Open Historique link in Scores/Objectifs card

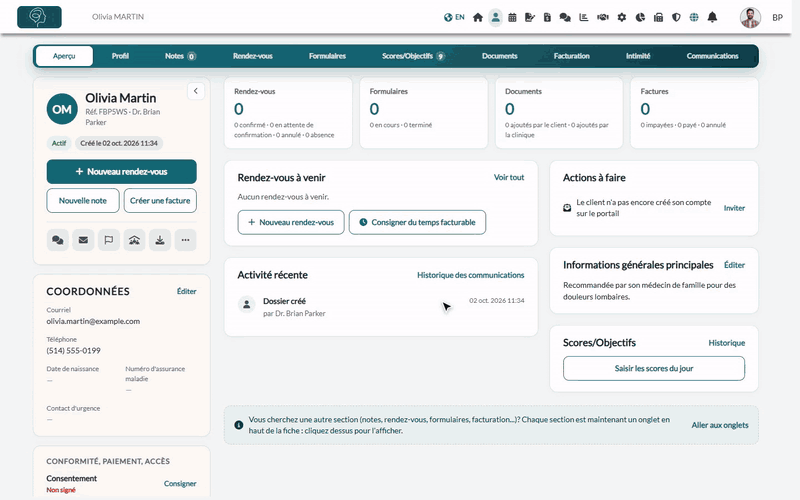pyautogui.click(x=727, y=343)
